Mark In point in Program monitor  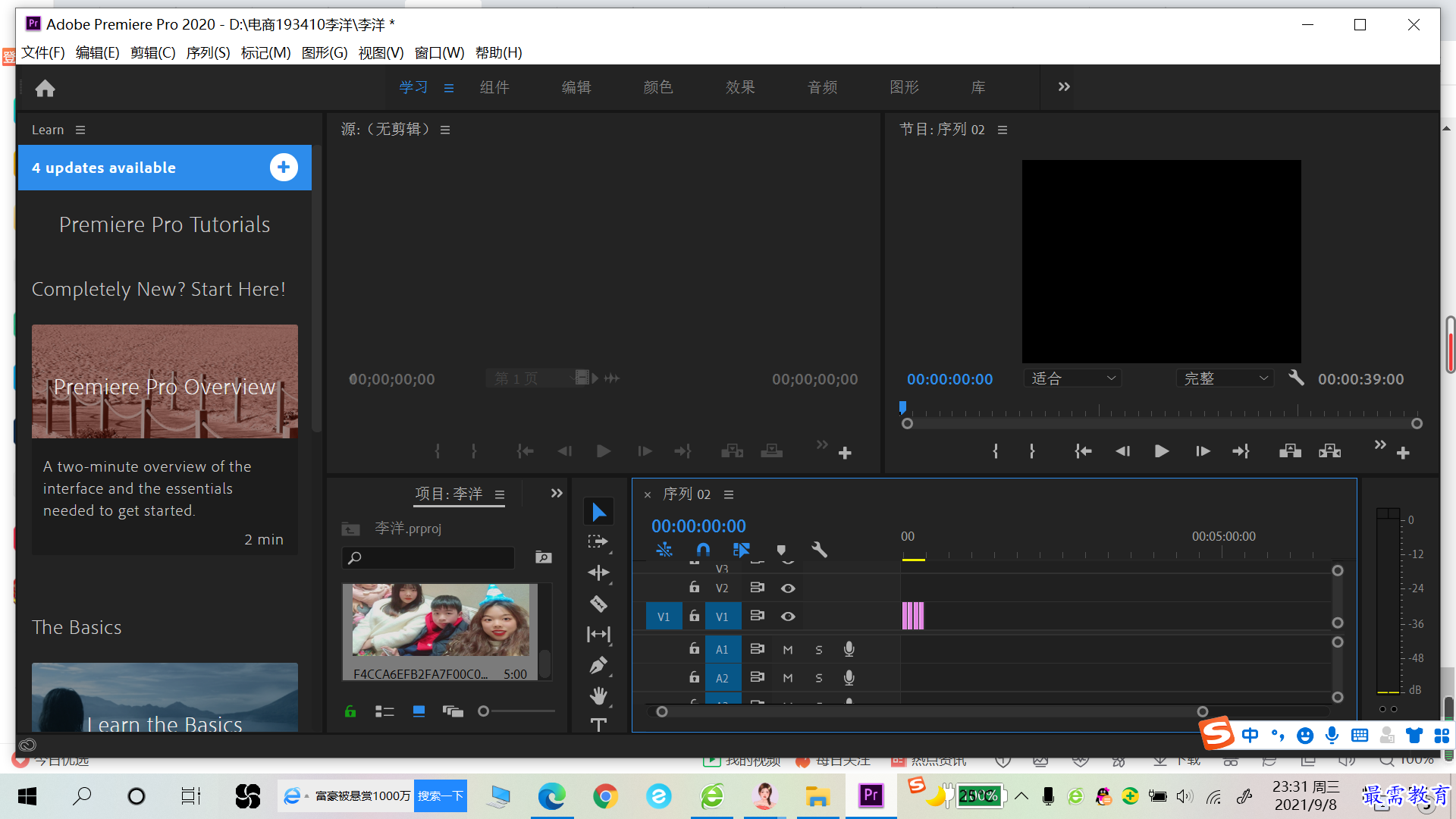pyautogui.click(x=995, y=451)
